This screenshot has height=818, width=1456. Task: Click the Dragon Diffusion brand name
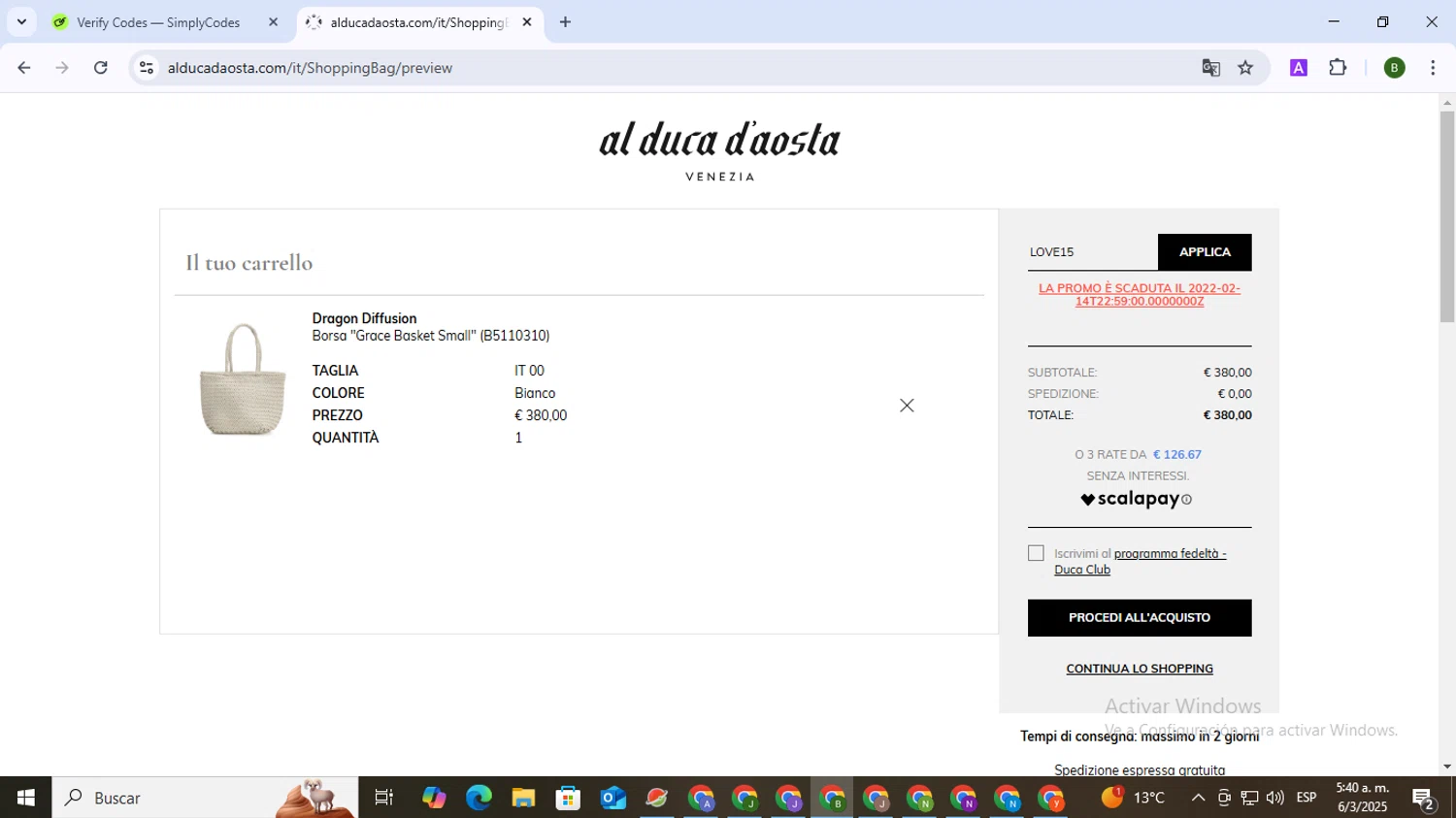click(364, 318)
